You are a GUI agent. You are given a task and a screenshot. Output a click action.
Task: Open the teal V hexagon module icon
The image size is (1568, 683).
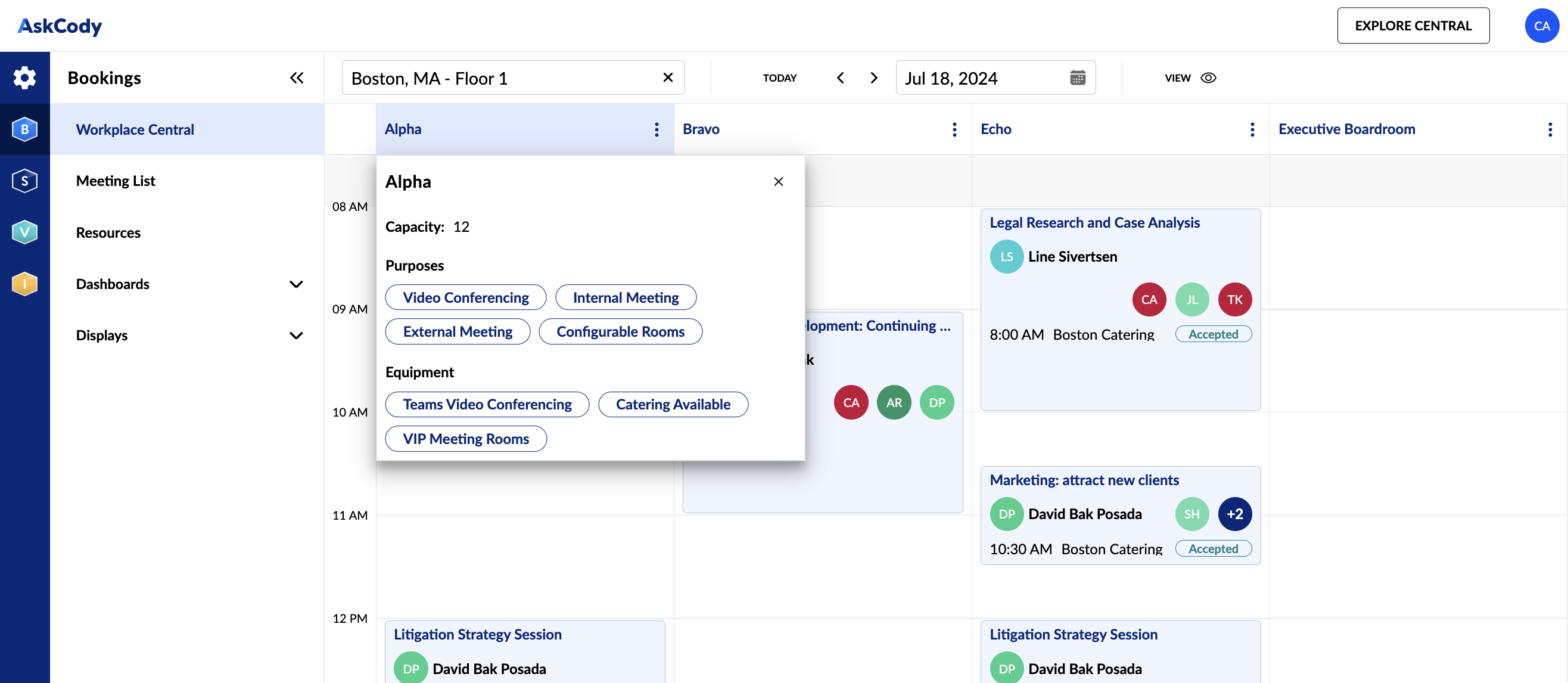point(24,232)
